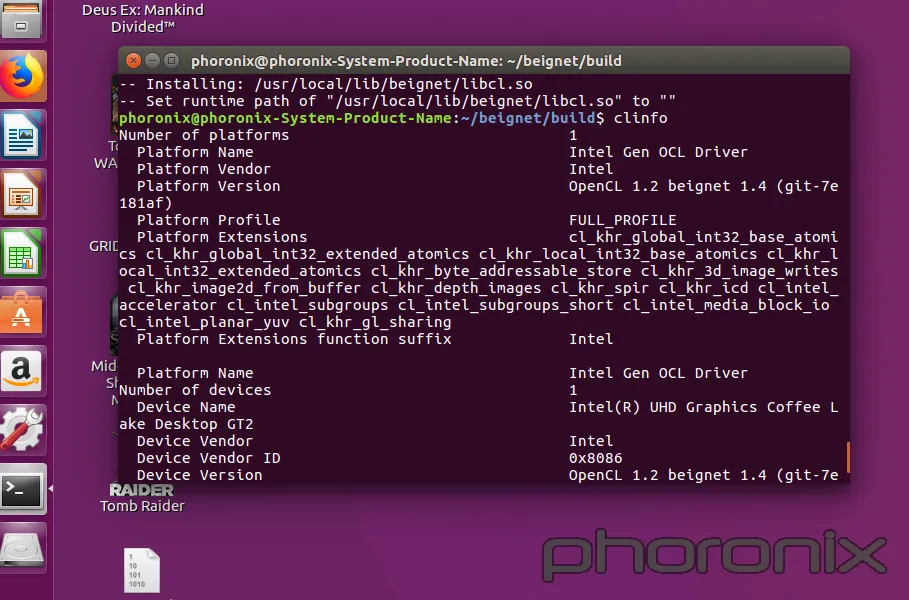
Task: Click the 'Device Version' row label
Action: [x=199, y=475]
